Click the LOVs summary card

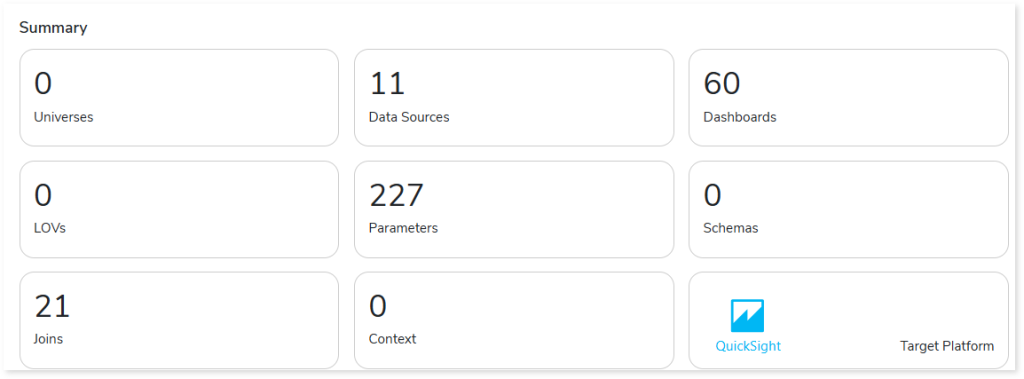(x=179, y=210)
